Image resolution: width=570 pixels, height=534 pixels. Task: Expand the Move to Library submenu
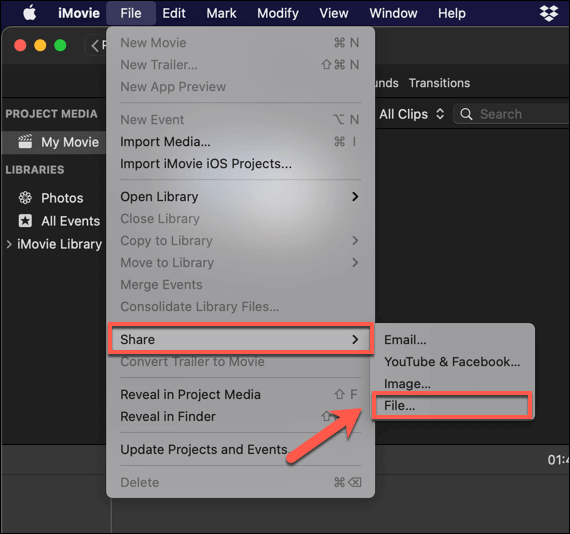240,262
